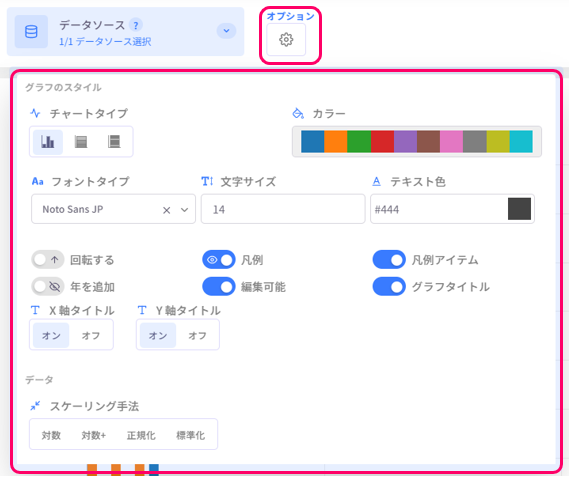Open the オプション gear settings button

tap(286, 40)
